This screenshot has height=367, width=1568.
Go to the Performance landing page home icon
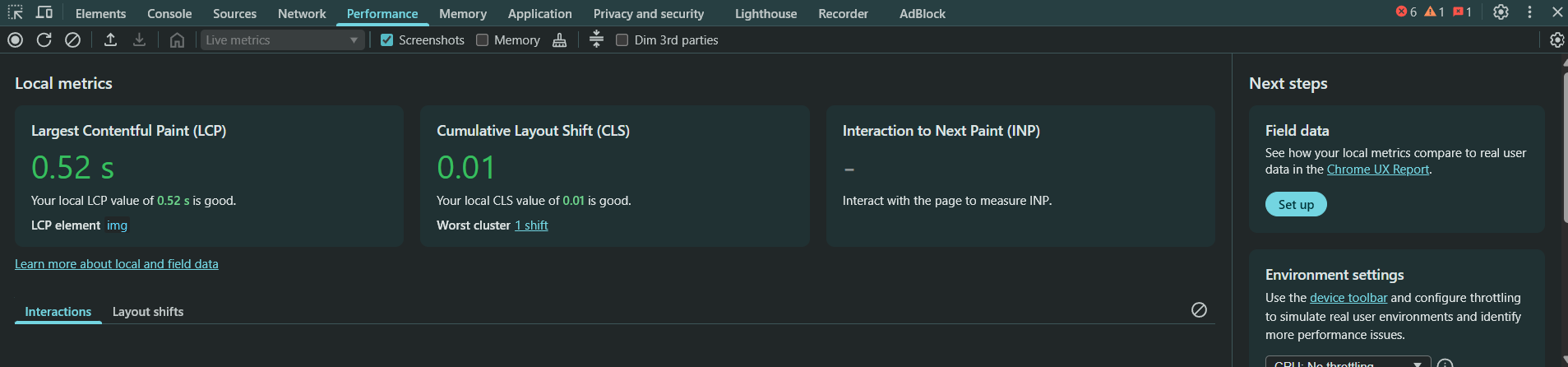177,39
